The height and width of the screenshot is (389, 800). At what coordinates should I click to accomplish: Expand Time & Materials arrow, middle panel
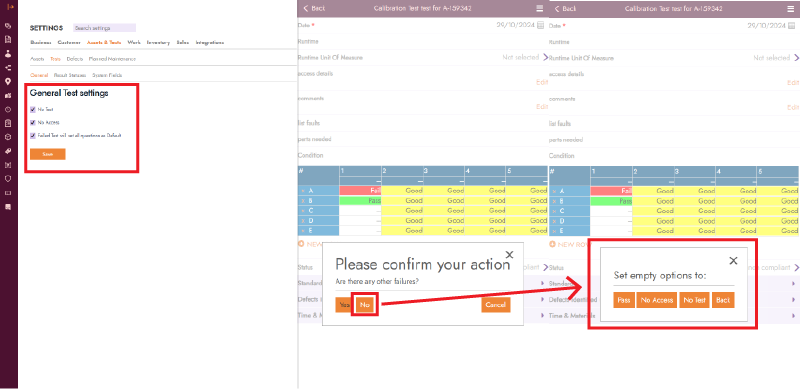(x=542, y=316)
